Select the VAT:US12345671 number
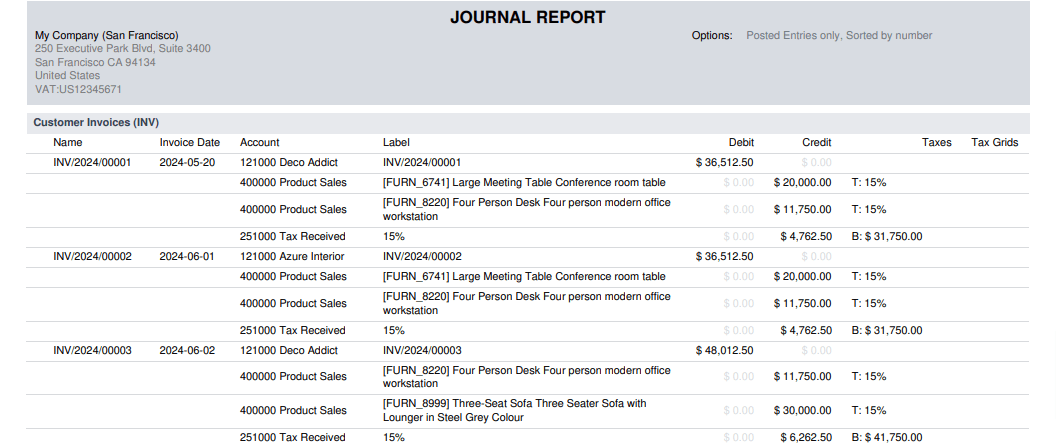Image resolution: width=1056 pixels, height=446 pixels. click(78, 89)
